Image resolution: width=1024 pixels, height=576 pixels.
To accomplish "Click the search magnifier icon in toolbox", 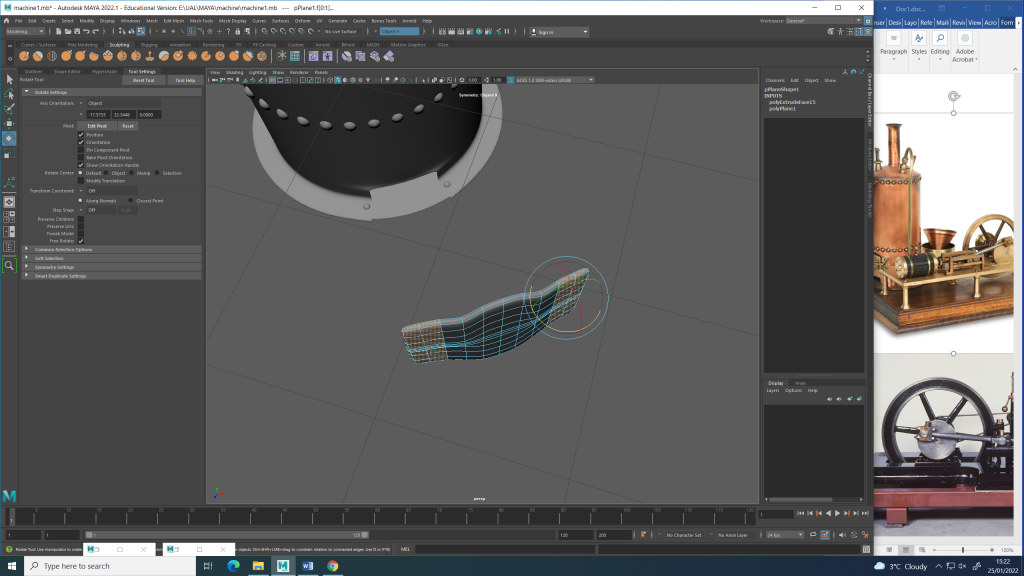I will coord(9,265).
